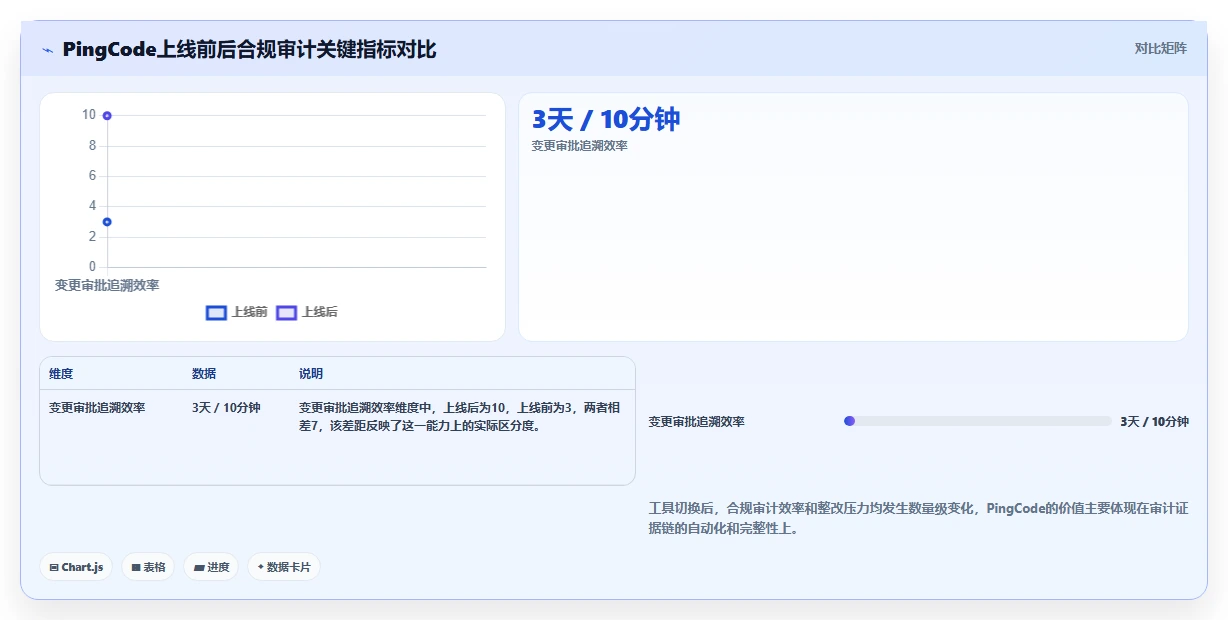The image size is (1228, 620).
Task: Click the 变更审批追溯效率 caption under card heading
Action: 580,146
